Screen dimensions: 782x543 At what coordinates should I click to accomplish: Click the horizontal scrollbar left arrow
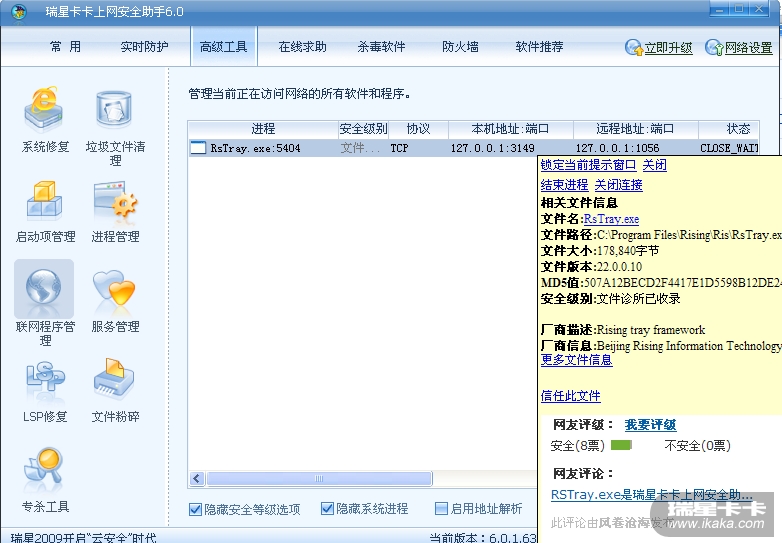click(196, 479)
